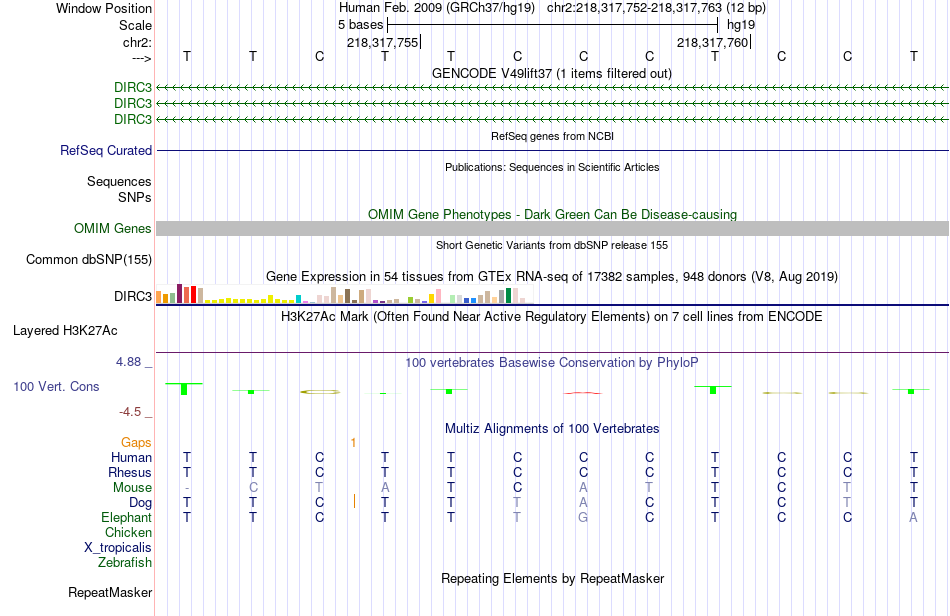
Task: Click the RefSeq Curated blue intron line
Action: (552, 150)
